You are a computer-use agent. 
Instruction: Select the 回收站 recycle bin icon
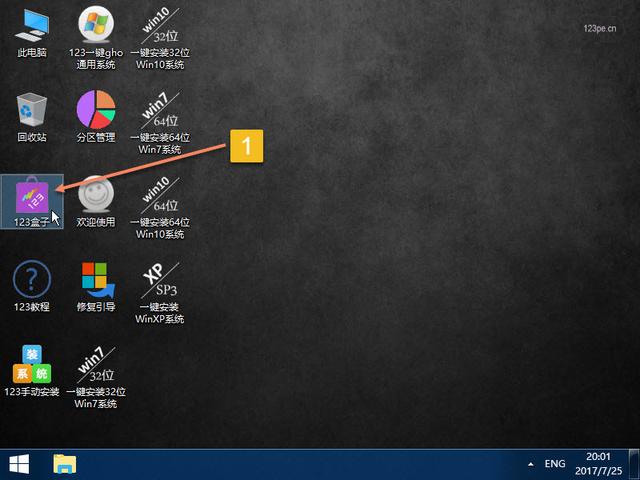point(32,118)
